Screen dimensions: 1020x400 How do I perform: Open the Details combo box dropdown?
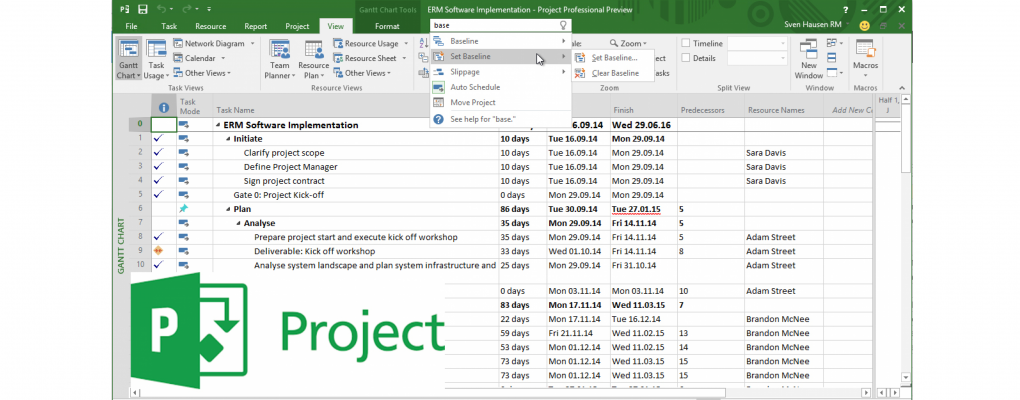click(783, 59)
